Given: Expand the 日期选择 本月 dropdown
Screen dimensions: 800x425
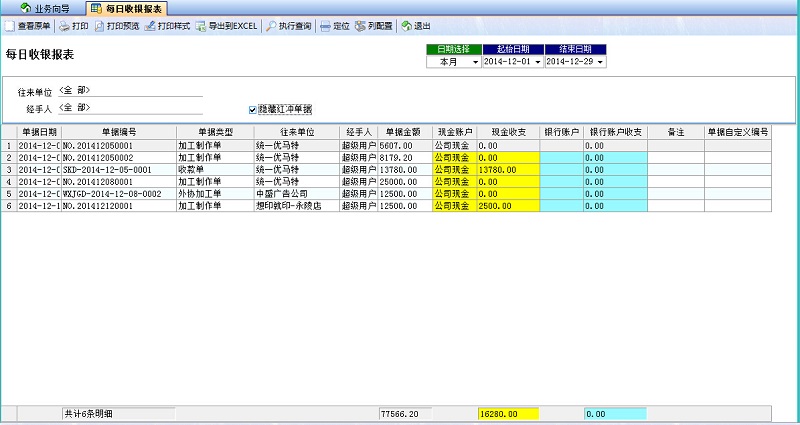Looking at the screenshot, I should (x=475, y=62).
